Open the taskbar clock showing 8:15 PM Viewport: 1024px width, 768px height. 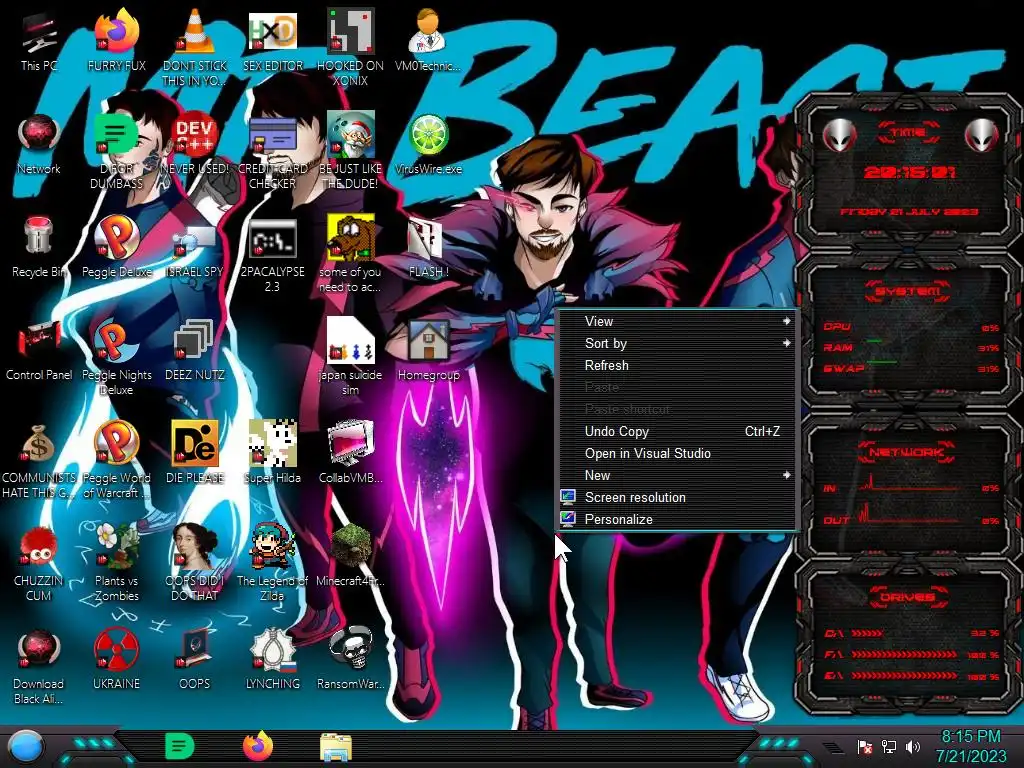pyautogui.click(x=970, y=746)
